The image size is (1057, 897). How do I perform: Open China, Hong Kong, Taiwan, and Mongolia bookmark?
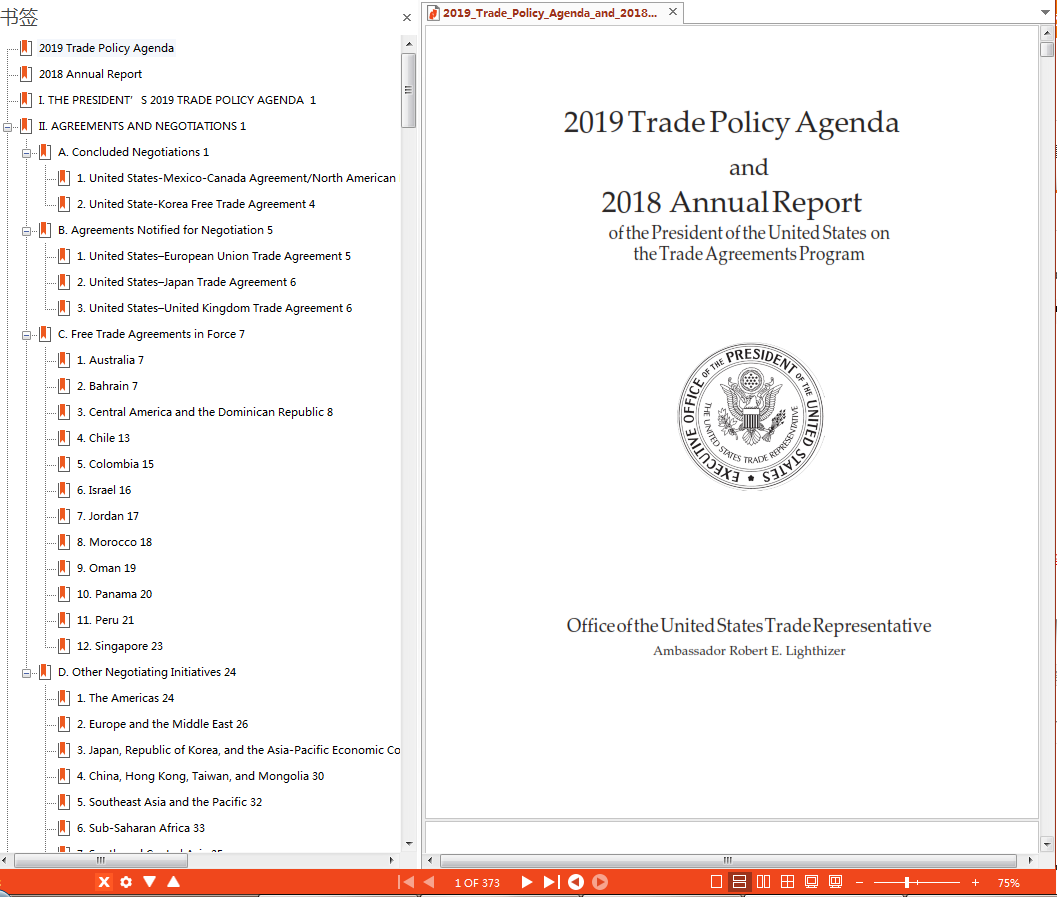200,776
